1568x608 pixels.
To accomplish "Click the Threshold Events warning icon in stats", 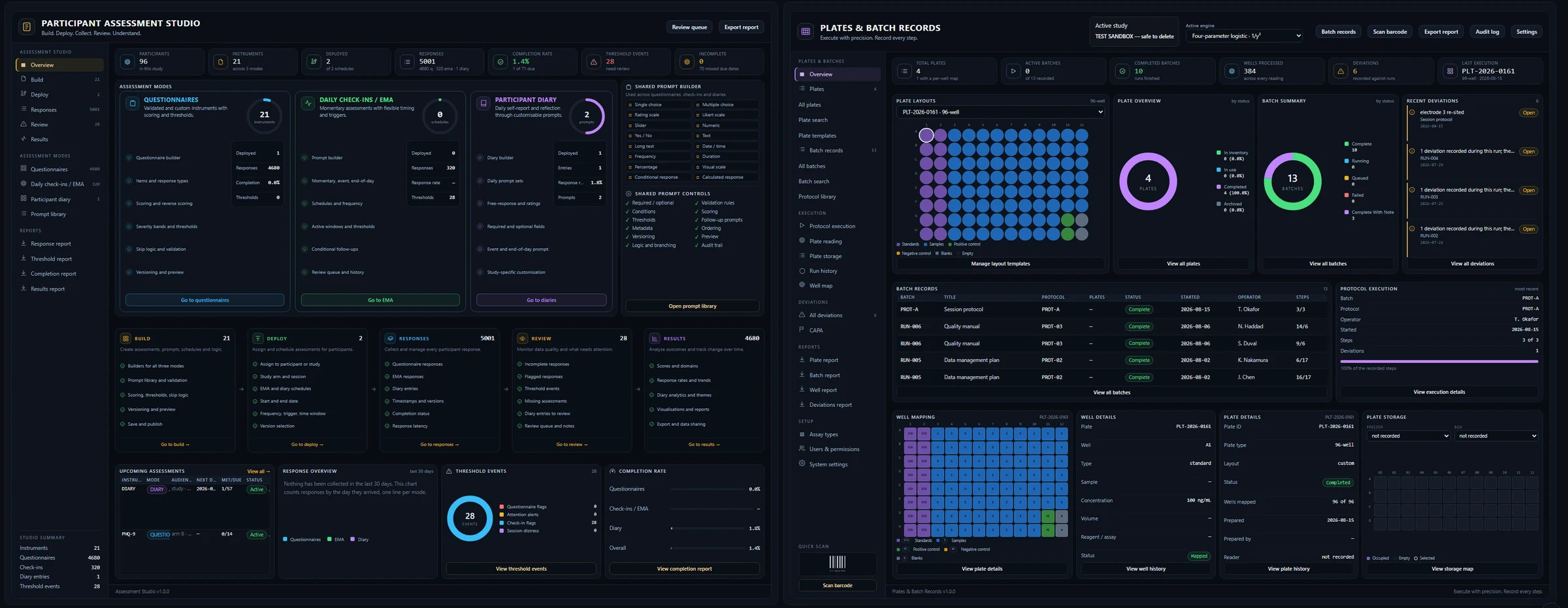I will (594, 62).
